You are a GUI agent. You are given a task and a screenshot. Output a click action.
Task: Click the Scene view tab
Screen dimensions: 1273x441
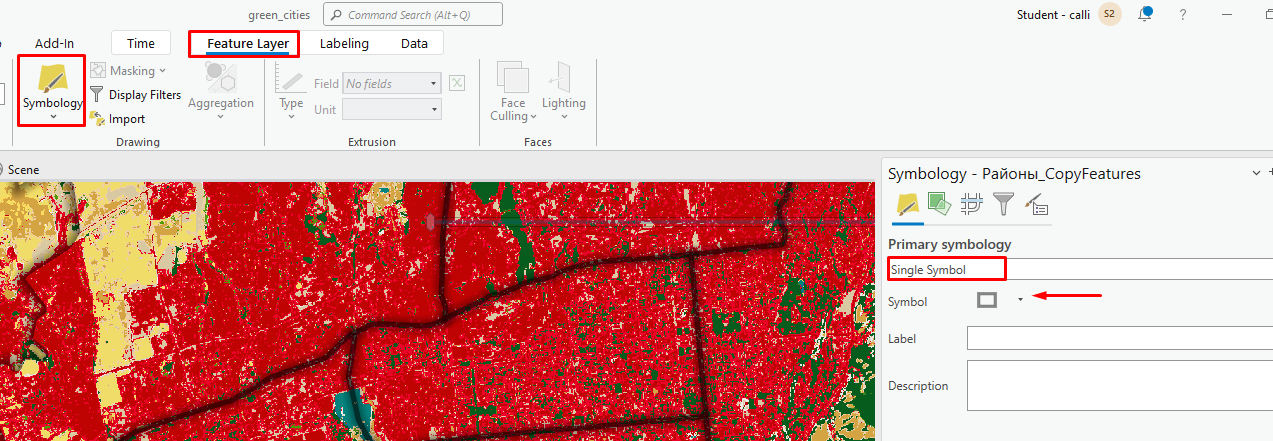tap(23, 170)
